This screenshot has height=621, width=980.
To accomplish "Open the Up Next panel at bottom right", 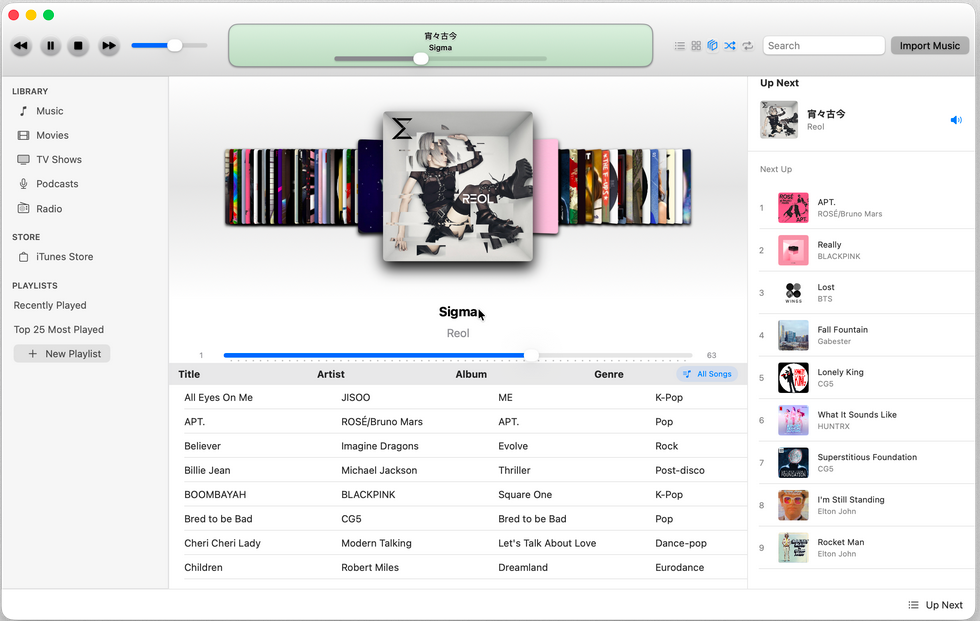I will (935, 605).
